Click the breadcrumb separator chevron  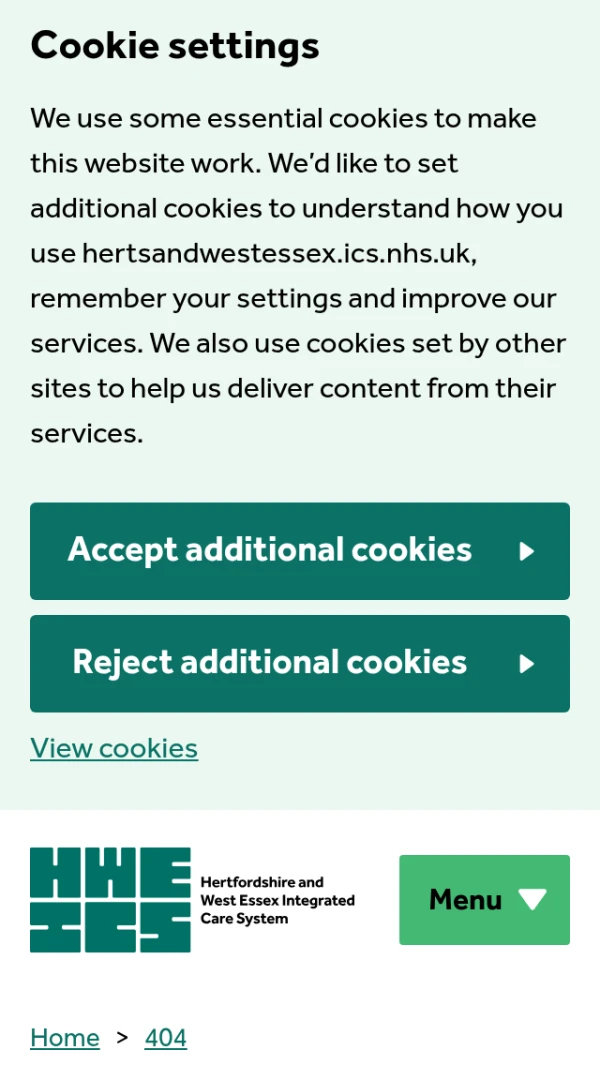coord(122,1038)
